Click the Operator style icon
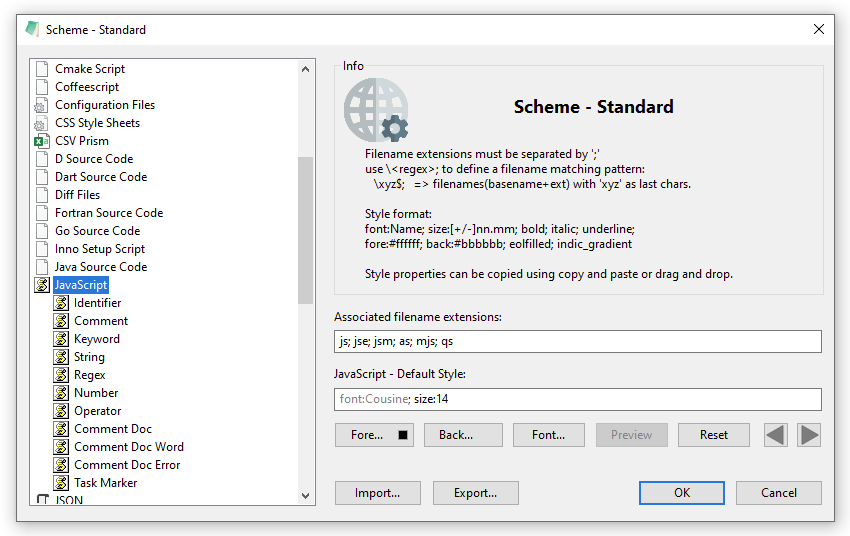 coord(61,411)
